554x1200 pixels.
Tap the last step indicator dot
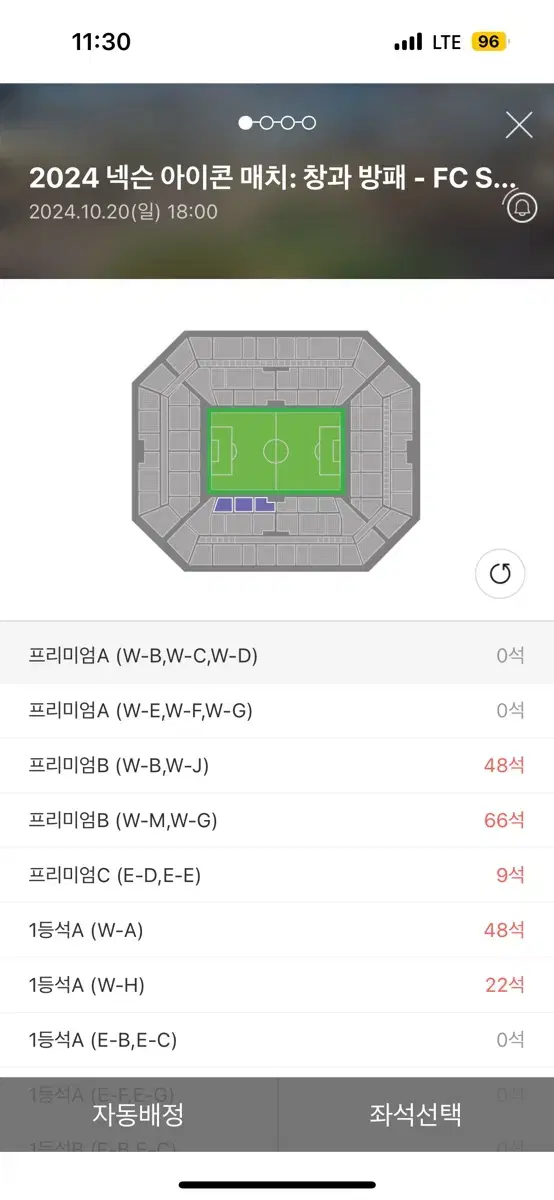coord(309,123)
